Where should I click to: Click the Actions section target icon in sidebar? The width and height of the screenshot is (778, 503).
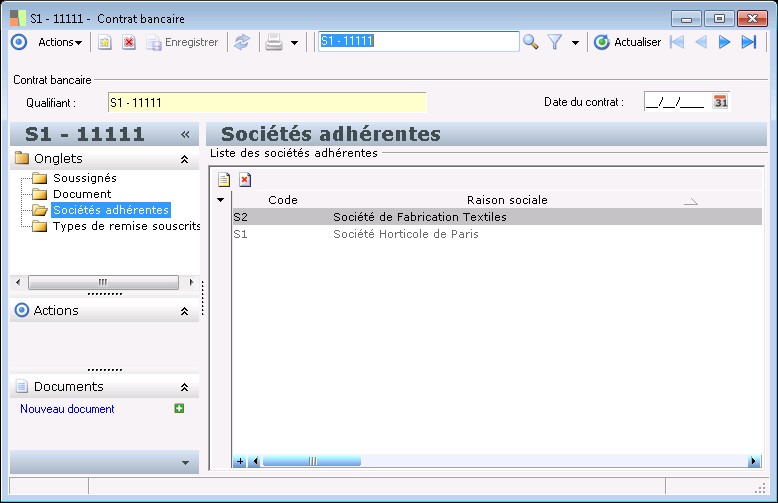coord(22,311)
